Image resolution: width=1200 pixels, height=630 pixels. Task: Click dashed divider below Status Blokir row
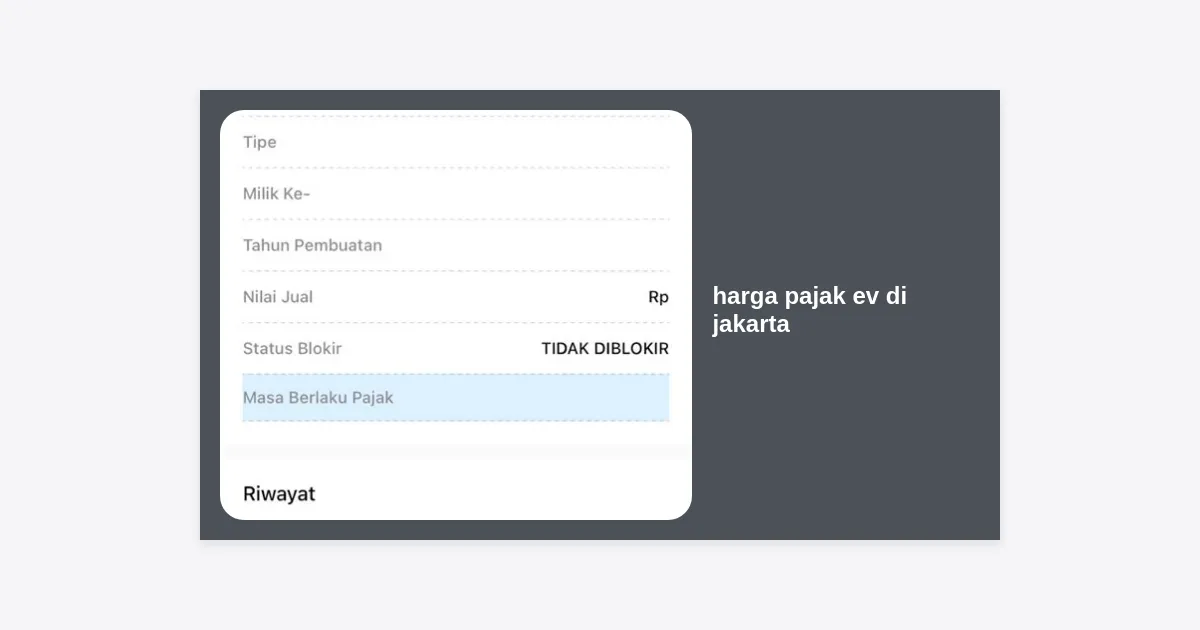[x=456, y=374]
